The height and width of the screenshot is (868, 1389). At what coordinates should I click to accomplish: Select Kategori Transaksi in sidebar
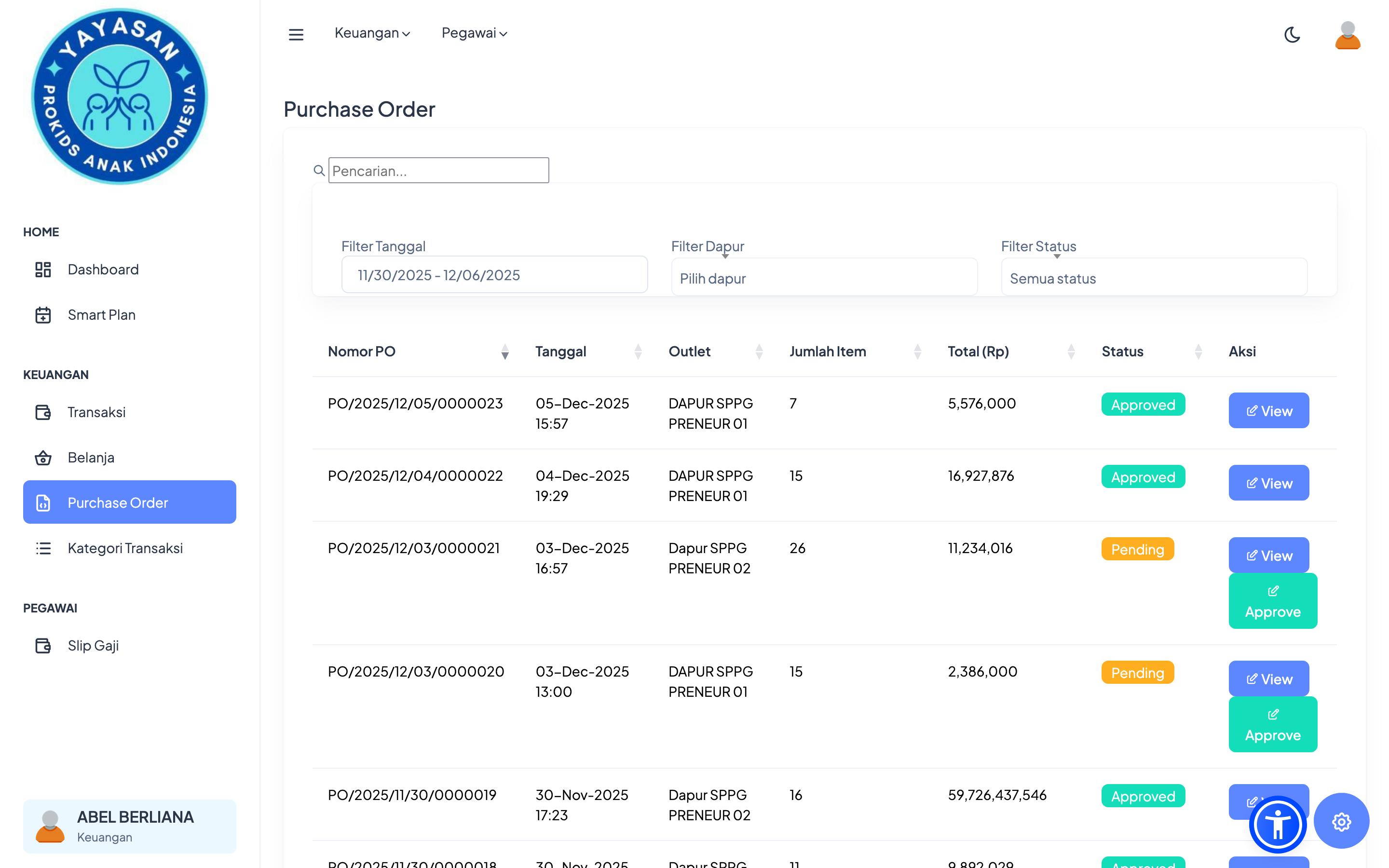tap(124, 548)
